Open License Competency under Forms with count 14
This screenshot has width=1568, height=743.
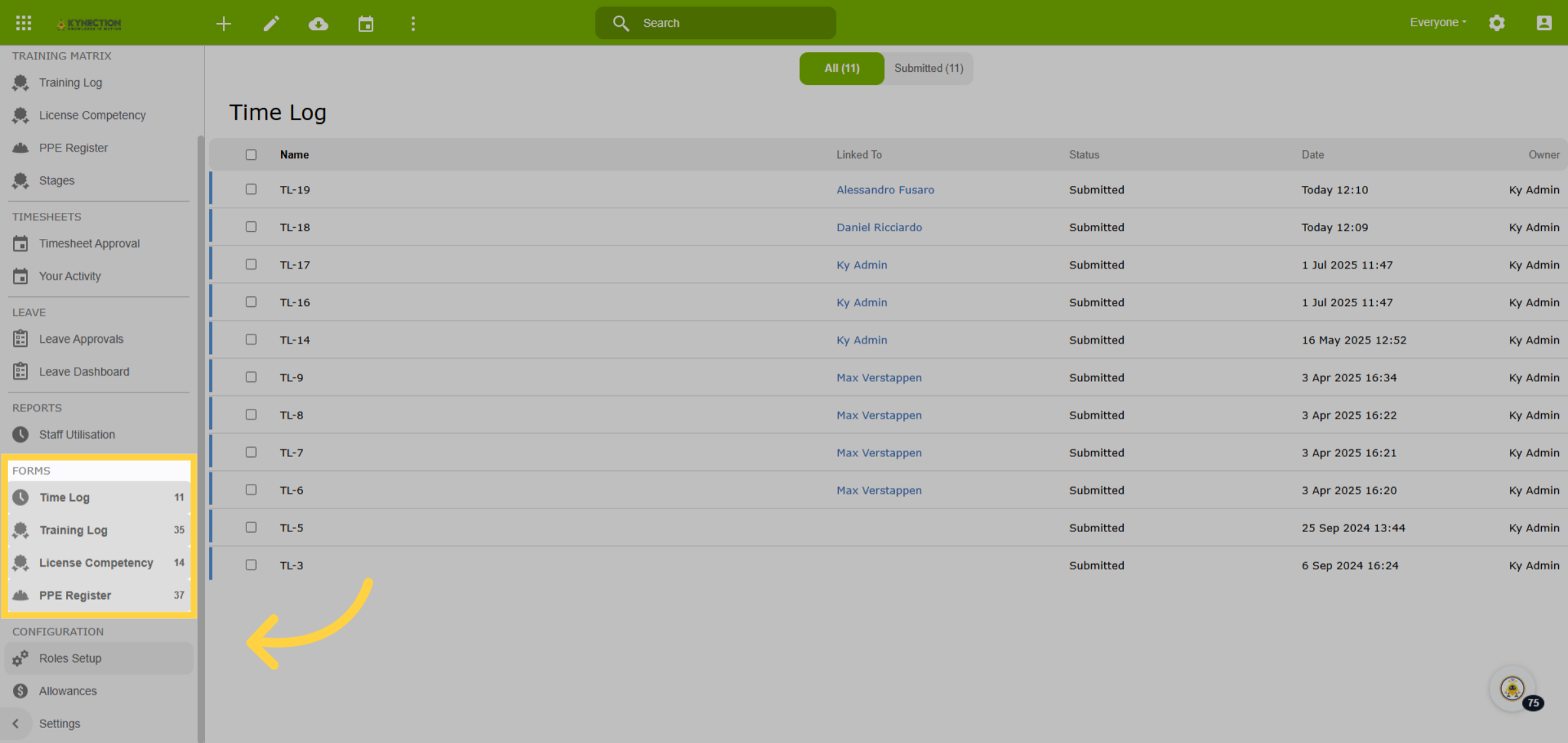tap(99, 563)
